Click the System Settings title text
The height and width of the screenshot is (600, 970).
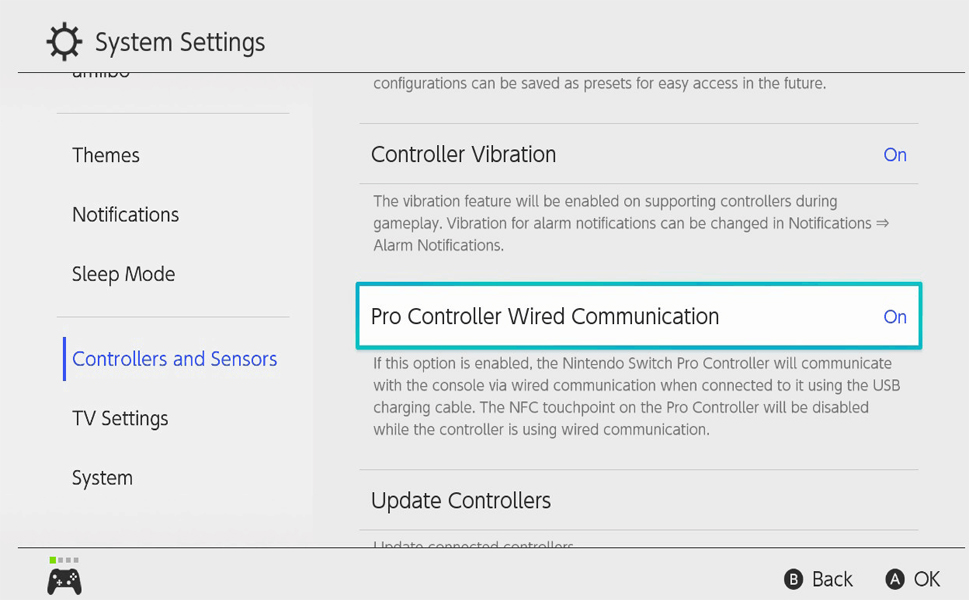coord(180,43)
